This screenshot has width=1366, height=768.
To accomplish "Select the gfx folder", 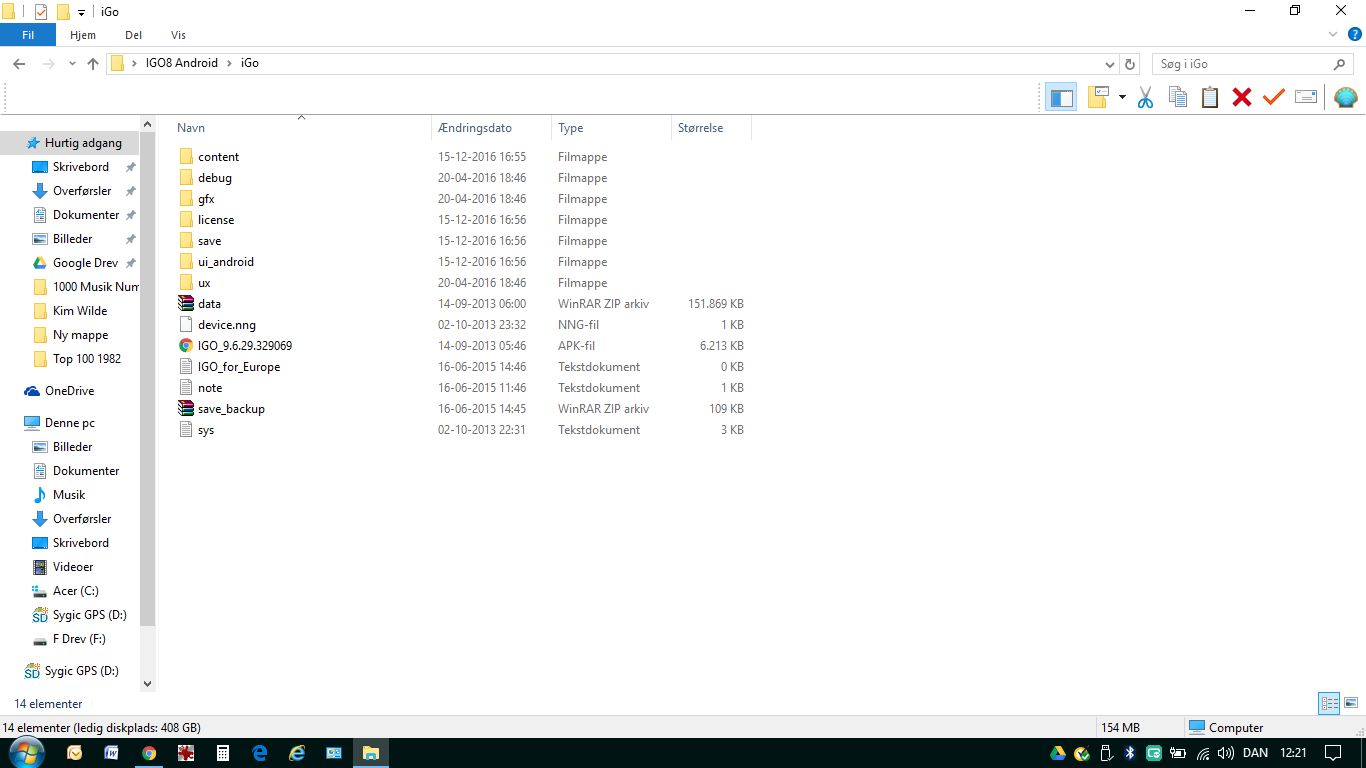I will [x=206, y=199].
